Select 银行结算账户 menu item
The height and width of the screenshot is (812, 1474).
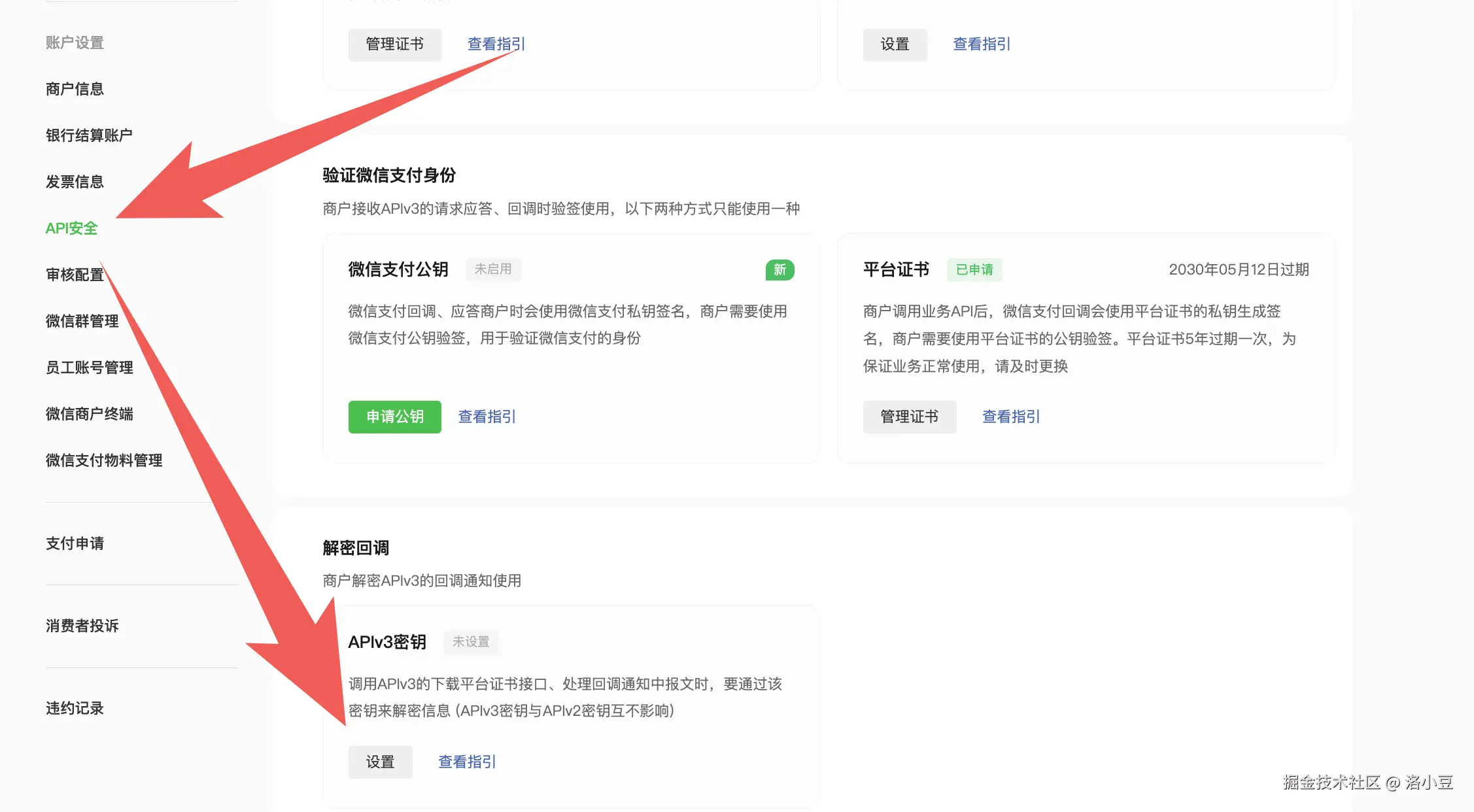89,135
